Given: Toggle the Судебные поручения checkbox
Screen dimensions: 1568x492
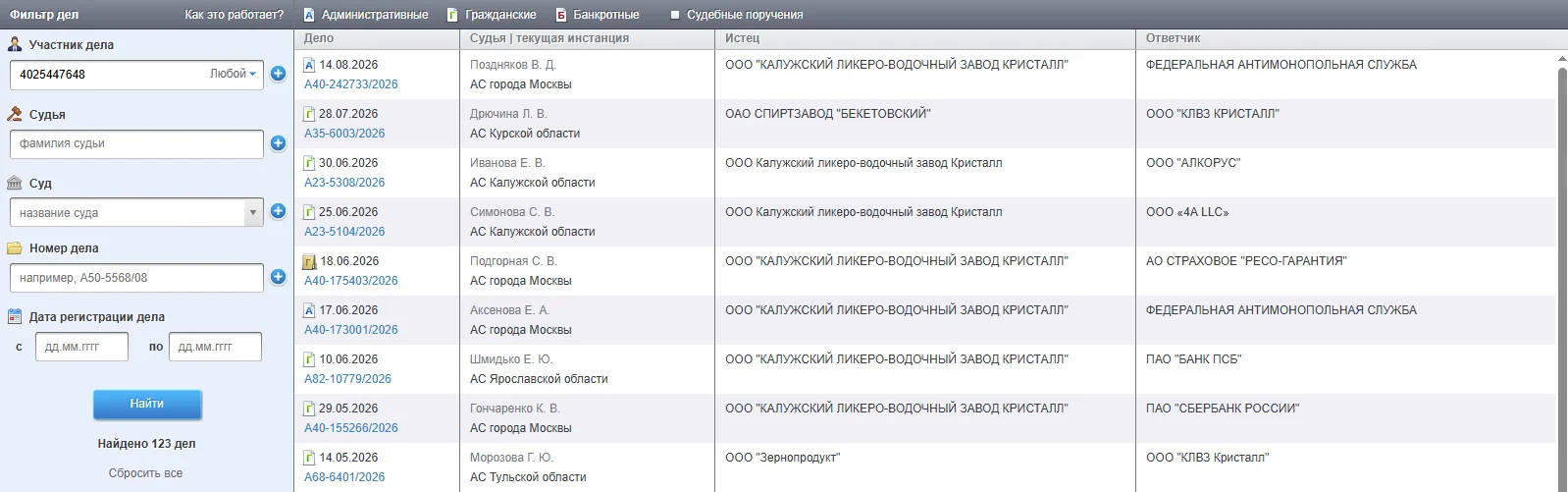Looking at the screenshot, I should tap(675, 15).
